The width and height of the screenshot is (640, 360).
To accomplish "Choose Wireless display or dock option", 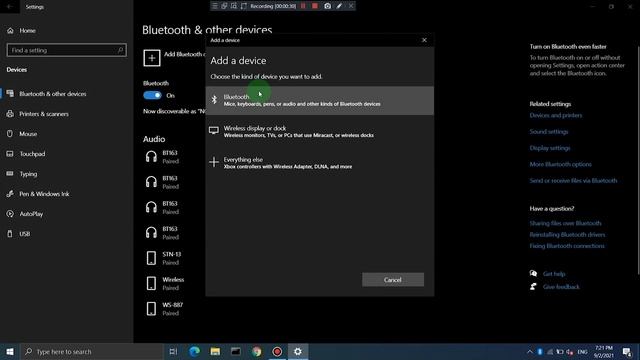I will pos(320,131).
